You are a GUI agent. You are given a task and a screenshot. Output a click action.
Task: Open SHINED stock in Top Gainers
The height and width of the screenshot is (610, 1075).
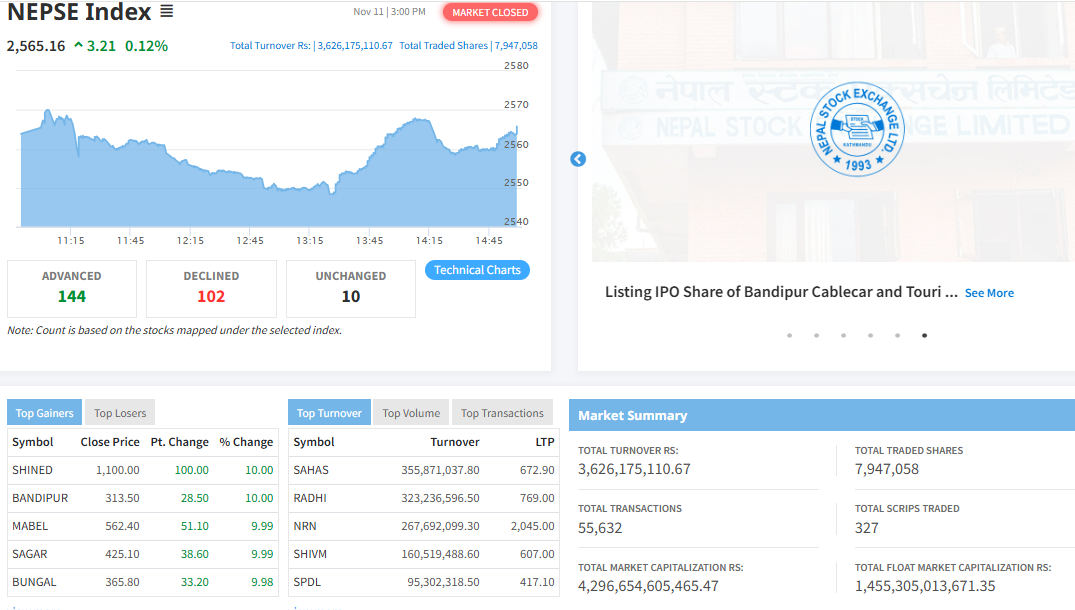click(33, 470)
